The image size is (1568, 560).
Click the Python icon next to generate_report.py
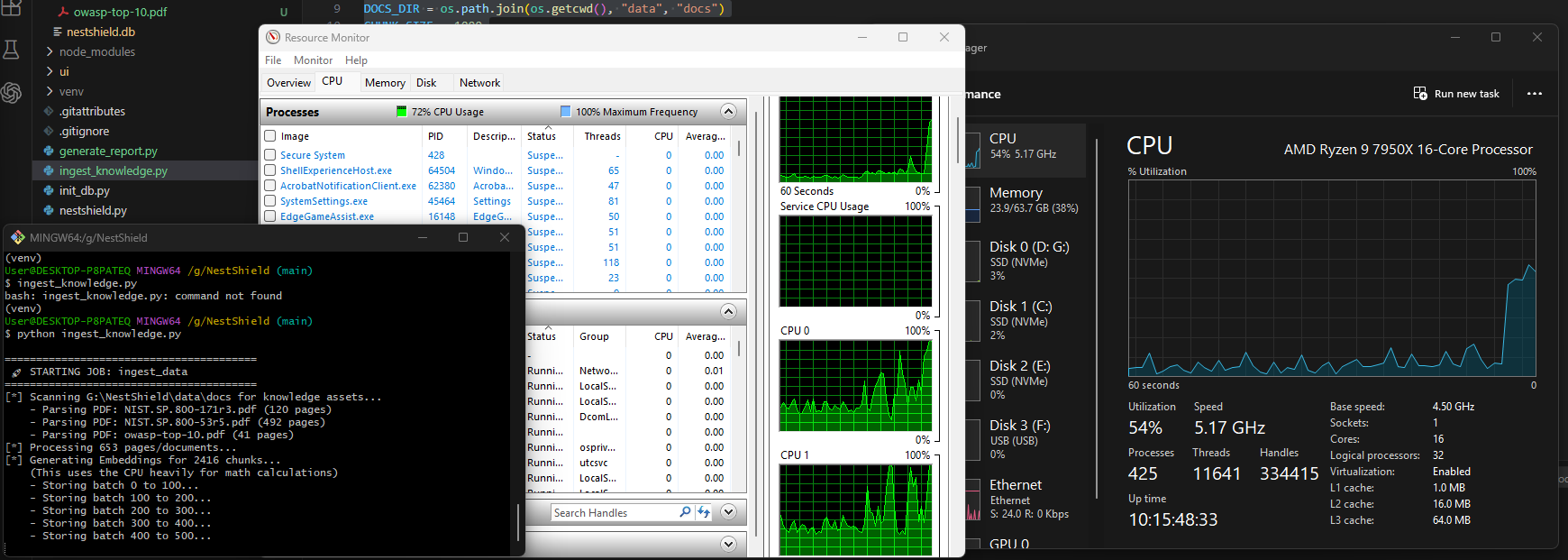[49, 151]
